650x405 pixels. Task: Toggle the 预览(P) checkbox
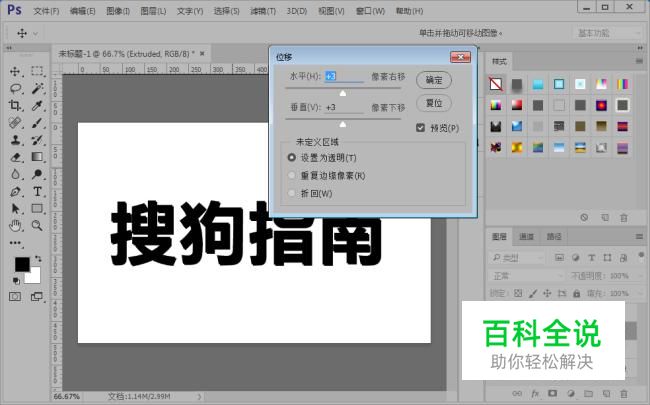420,128
